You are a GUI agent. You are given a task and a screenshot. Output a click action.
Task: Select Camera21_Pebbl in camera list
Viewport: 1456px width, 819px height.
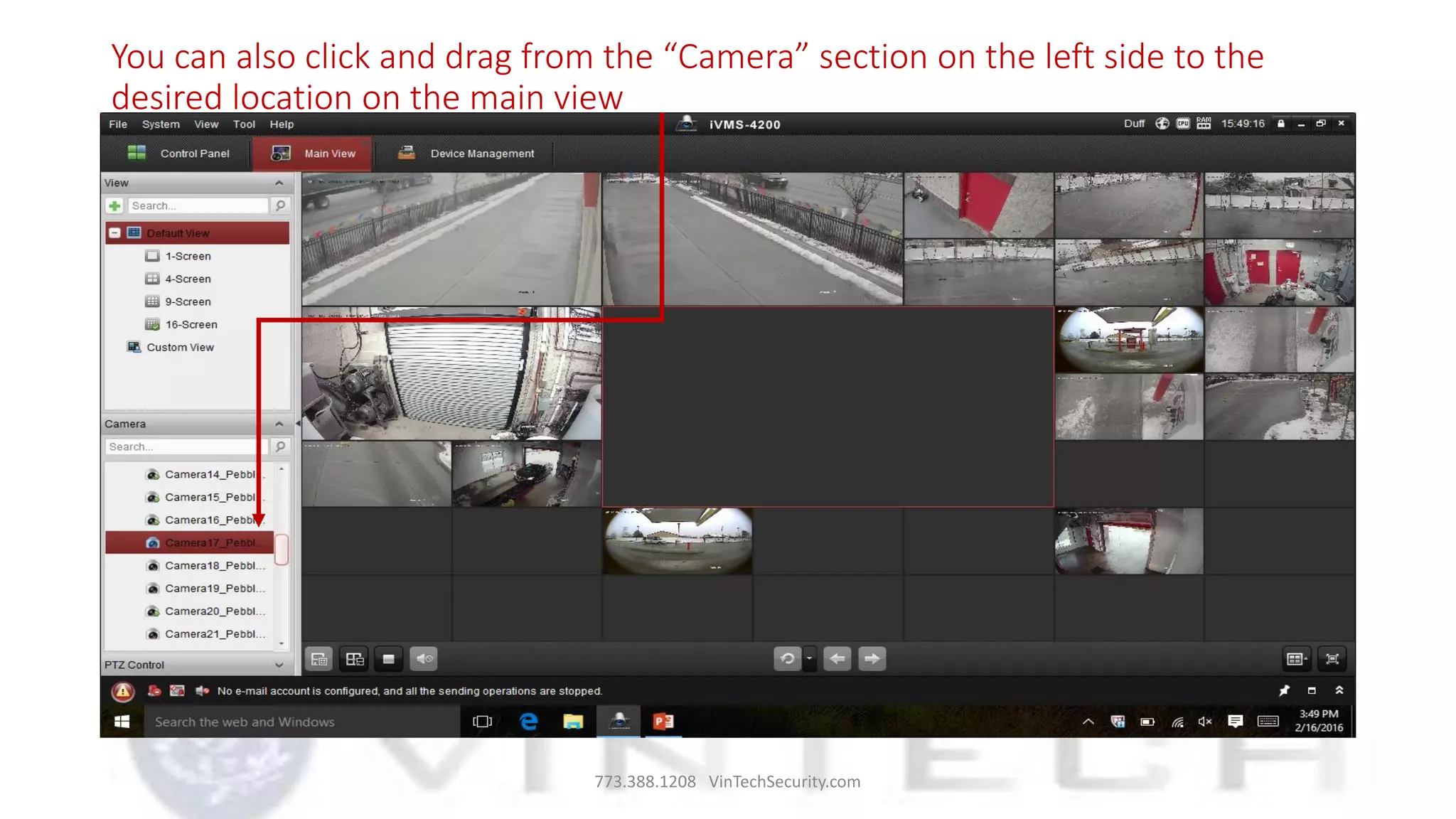click(x=189, y=633)
